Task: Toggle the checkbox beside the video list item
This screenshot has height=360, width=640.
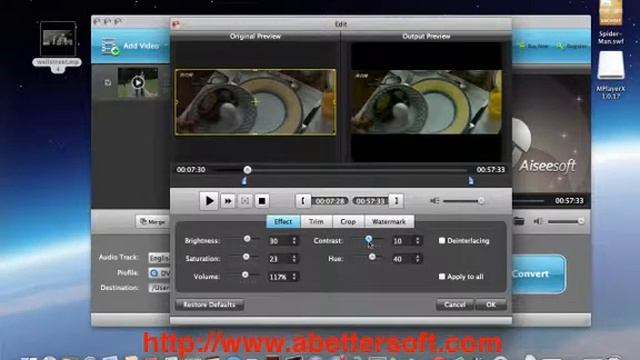Action: (x=108, y=83)
